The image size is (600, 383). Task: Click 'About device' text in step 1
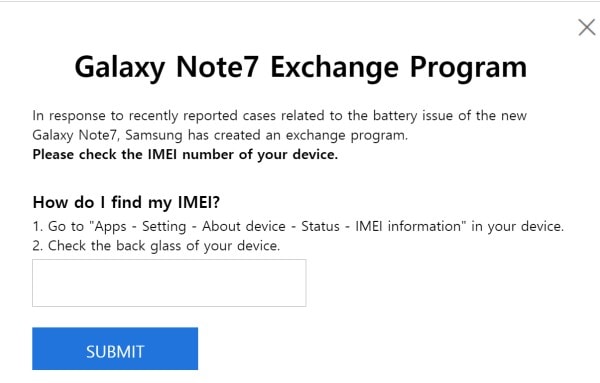(x=244, y=226)
